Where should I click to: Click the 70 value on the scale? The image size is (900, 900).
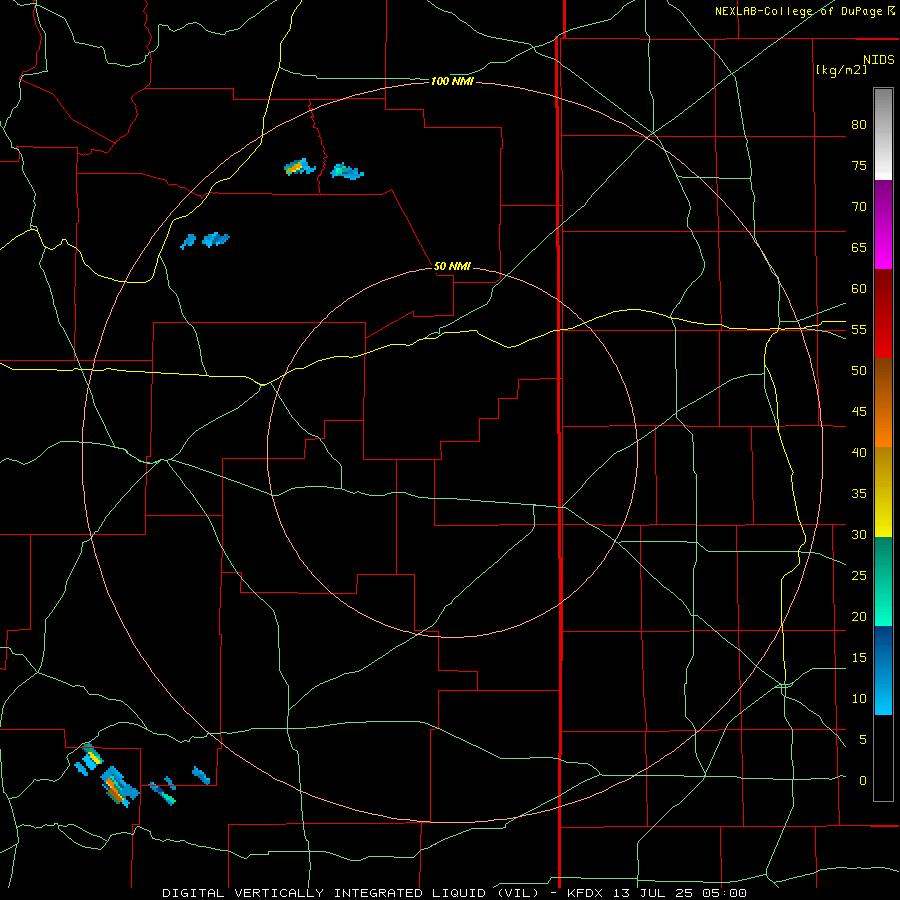(x=859, y=207)
